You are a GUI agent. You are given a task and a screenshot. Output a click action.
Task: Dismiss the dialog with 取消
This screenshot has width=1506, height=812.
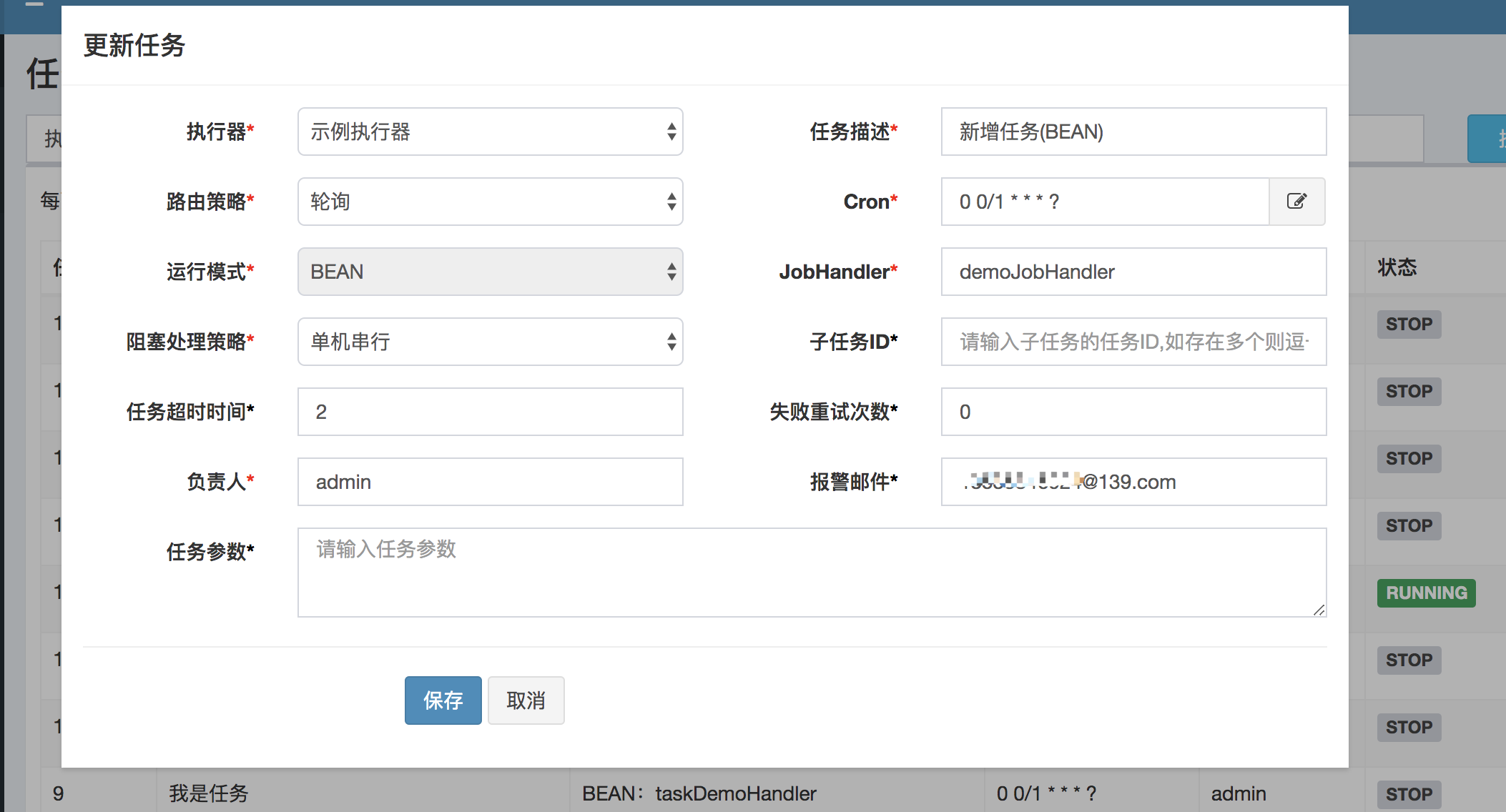pyautogui.click(x=526, y=700)
